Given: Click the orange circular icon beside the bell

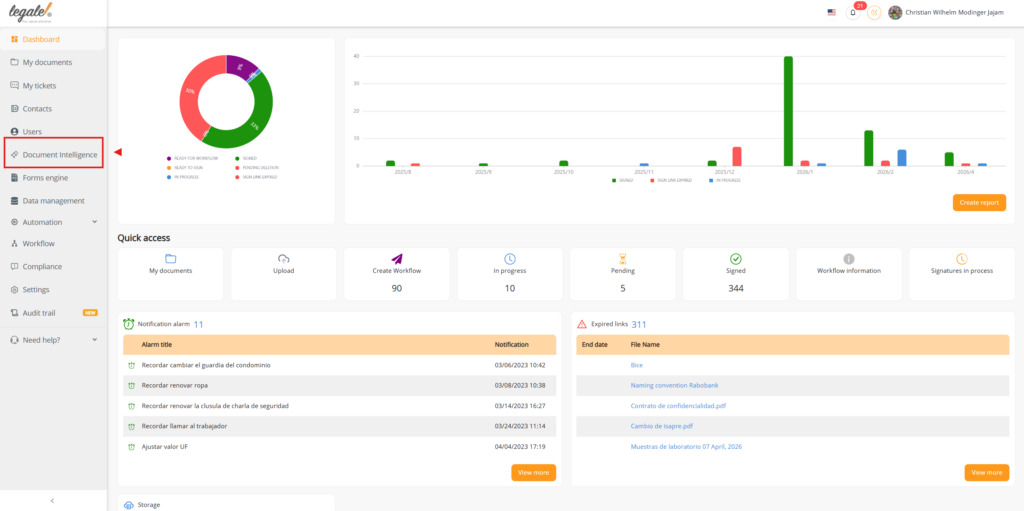Looking at the screenshot, I should pos(874,12).
